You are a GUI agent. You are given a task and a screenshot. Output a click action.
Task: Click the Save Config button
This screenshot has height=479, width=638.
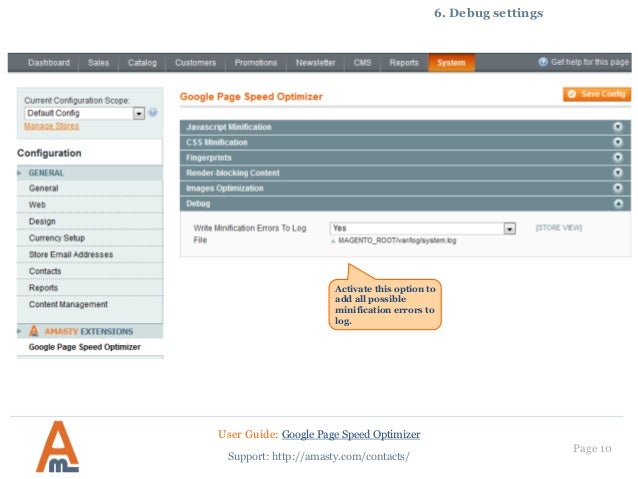point(597,94)
